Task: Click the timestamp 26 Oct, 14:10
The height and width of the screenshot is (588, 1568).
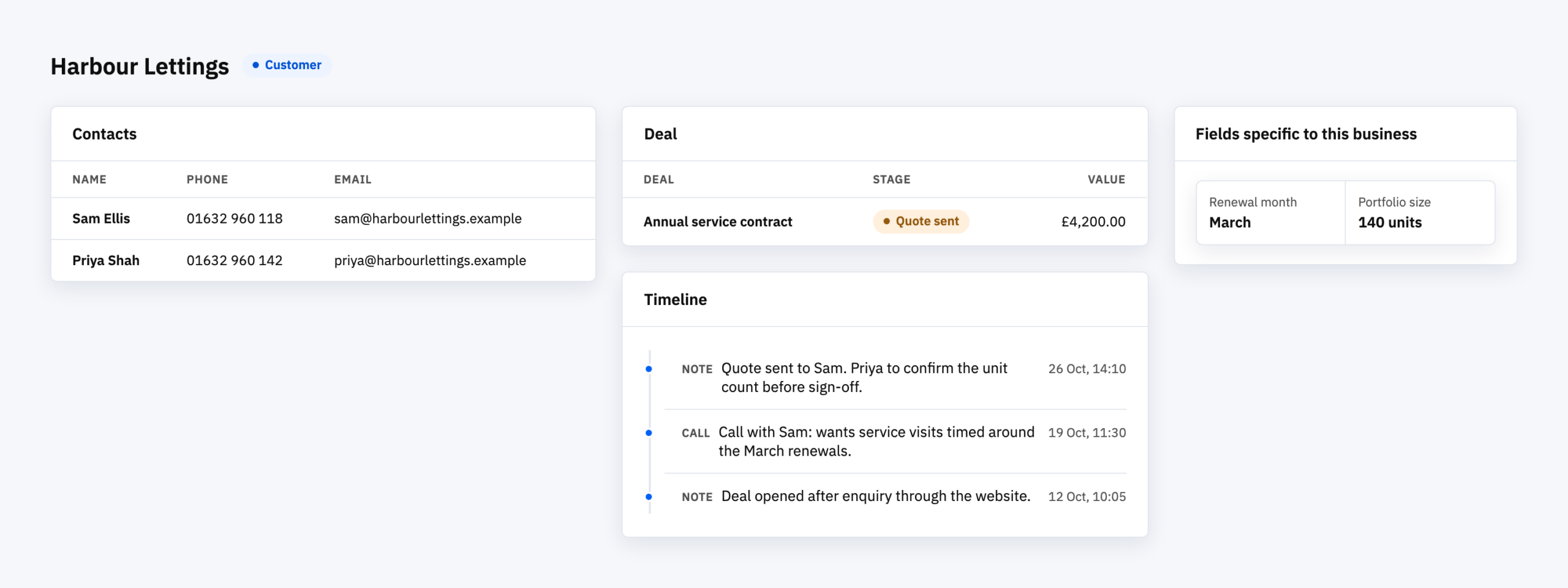Action: tap(1087, 369)
